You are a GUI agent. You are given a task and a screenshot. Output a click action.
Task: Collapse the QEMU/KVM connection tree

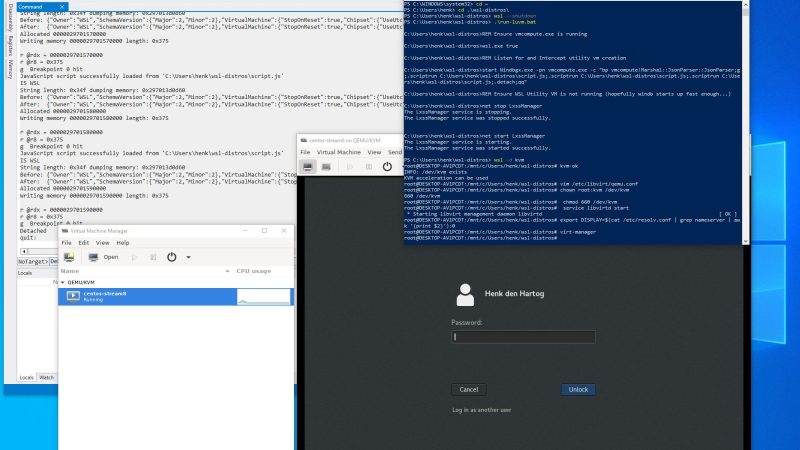point(63,283)
